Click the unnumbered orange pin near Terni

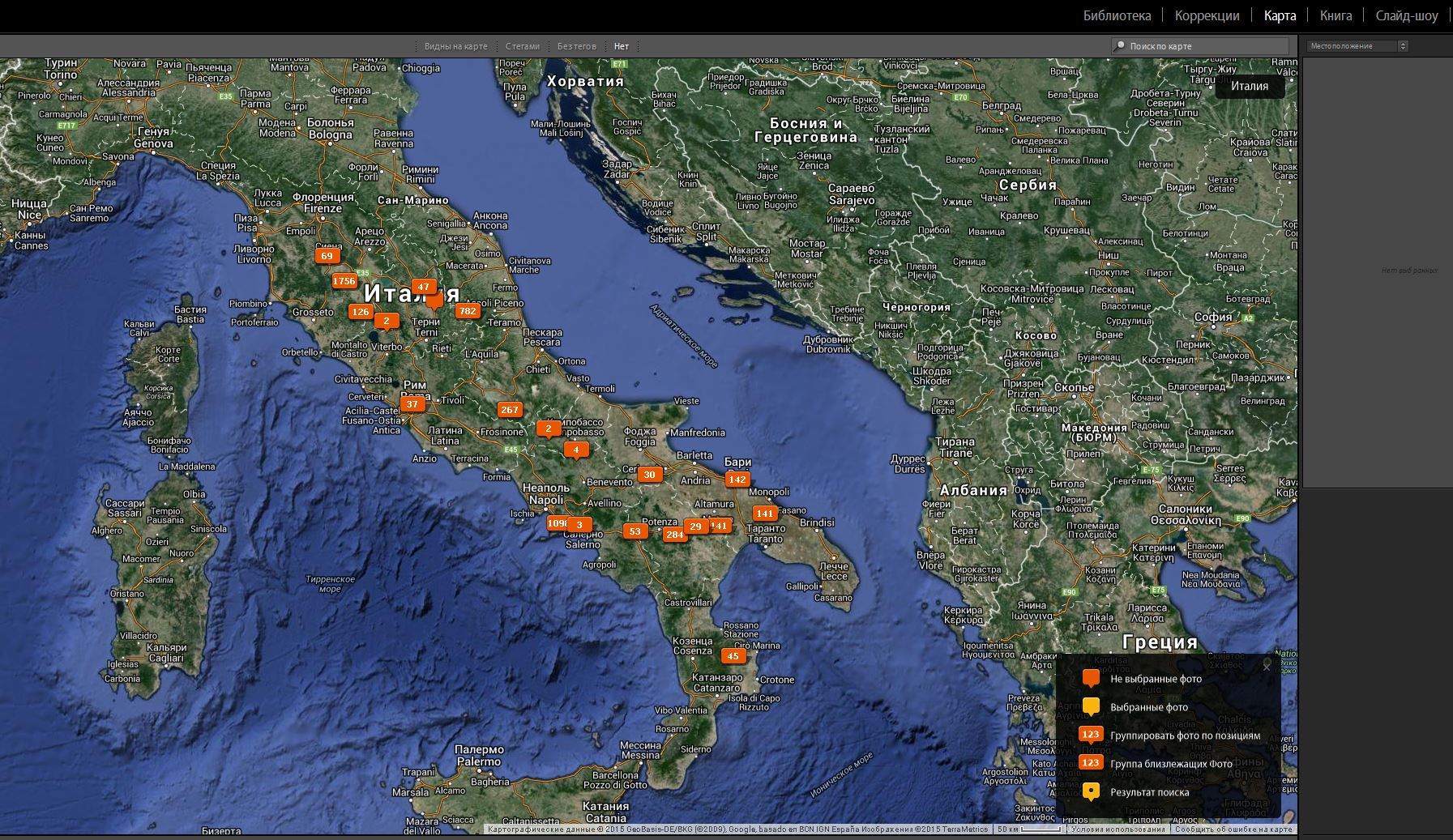435,301
